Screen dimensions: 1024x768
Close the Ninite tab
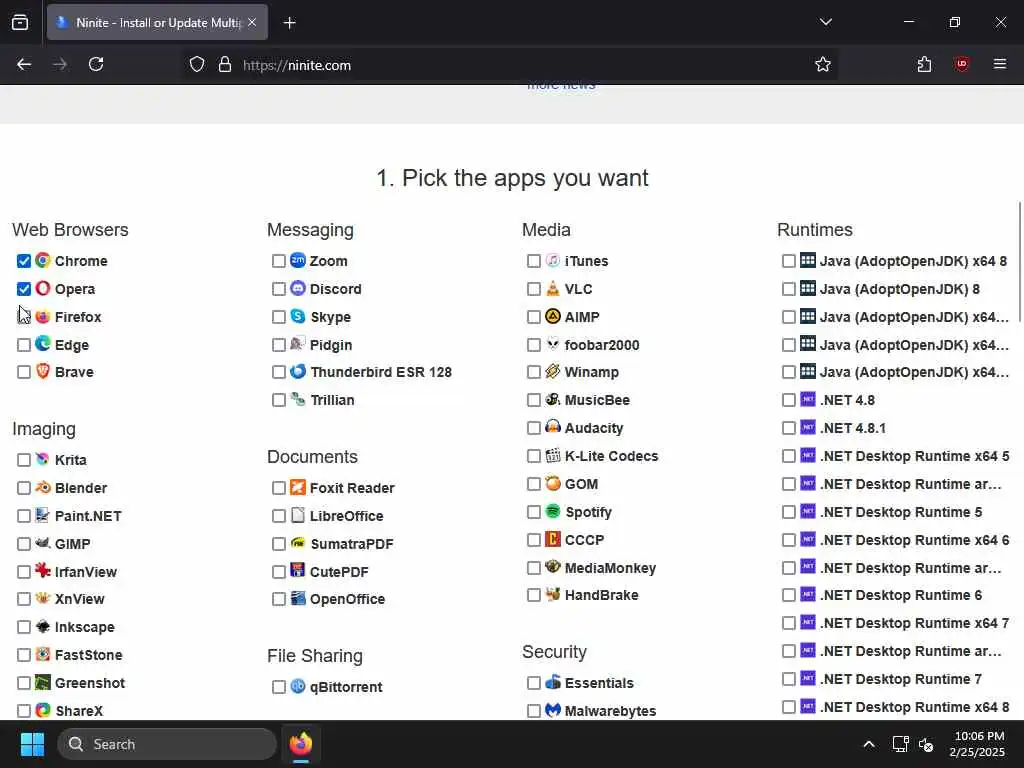point(252,22)
